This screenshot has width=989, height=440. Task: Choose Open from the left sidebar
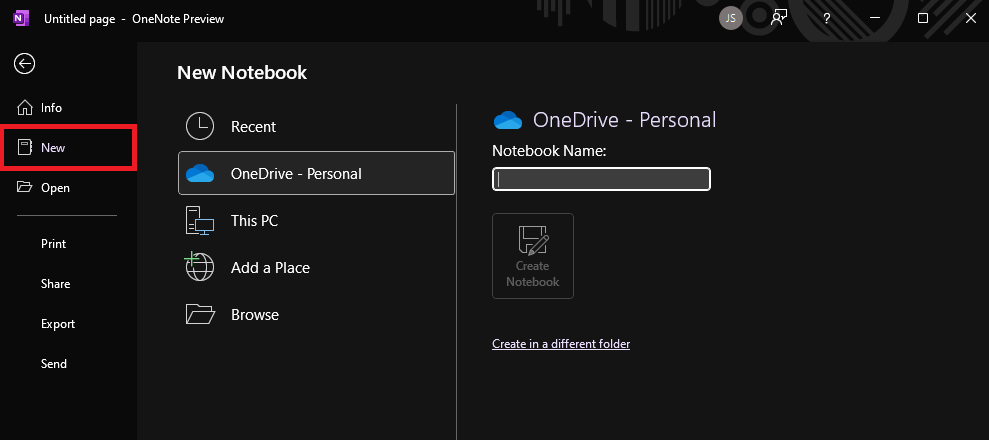pos(55,188)
